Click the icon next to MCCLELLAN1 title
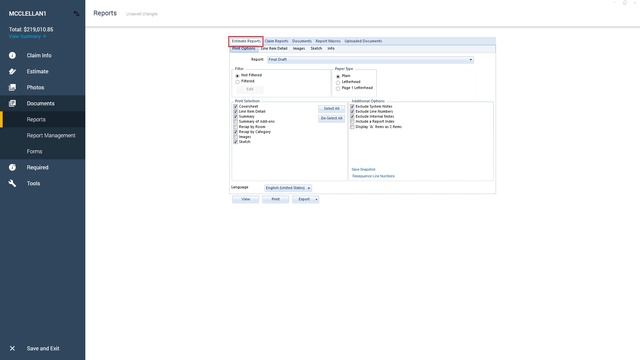Screen dimensions: 640x360 tap(76, 13)
